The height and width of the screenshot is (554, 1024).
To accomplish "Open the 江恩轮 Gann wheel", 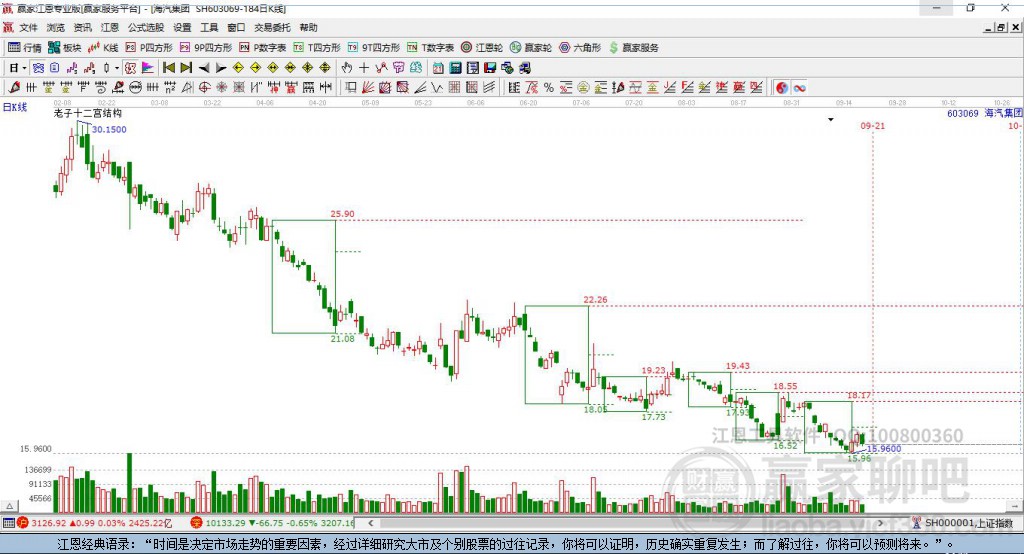I will [482, 48].
